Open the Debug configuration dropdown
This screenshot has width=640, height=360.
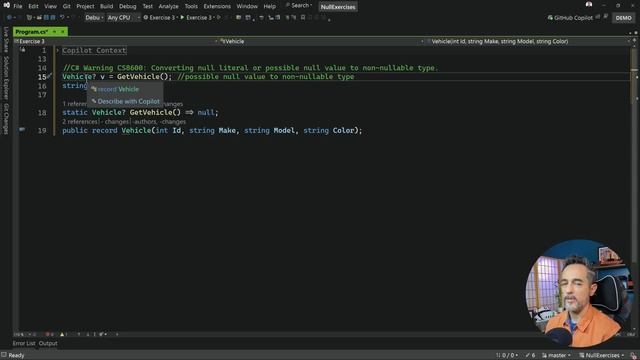94,18
